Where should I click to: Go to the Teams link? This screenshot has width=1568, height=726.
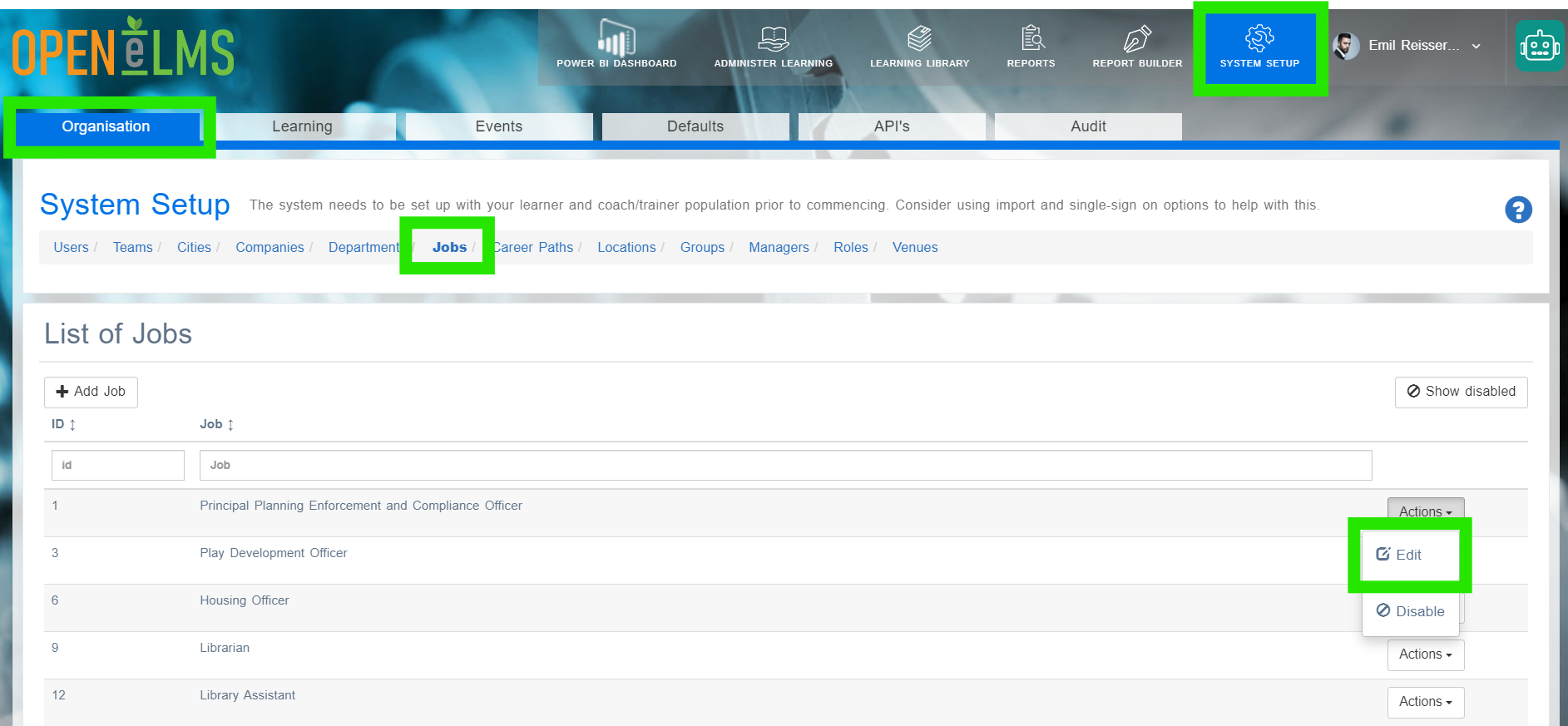tap(133, 247)
